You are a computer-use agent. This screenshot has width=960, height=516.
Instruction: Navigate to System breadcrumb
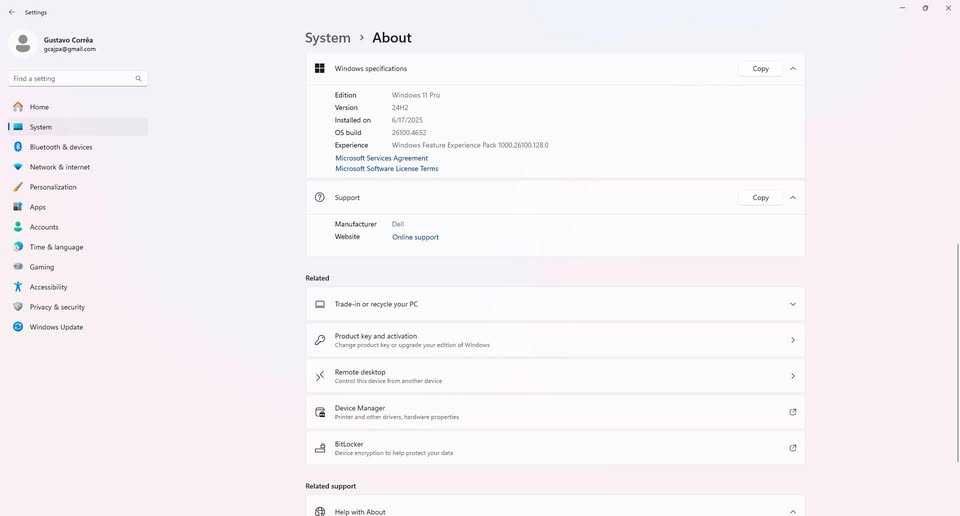click(x=328, y=38)
